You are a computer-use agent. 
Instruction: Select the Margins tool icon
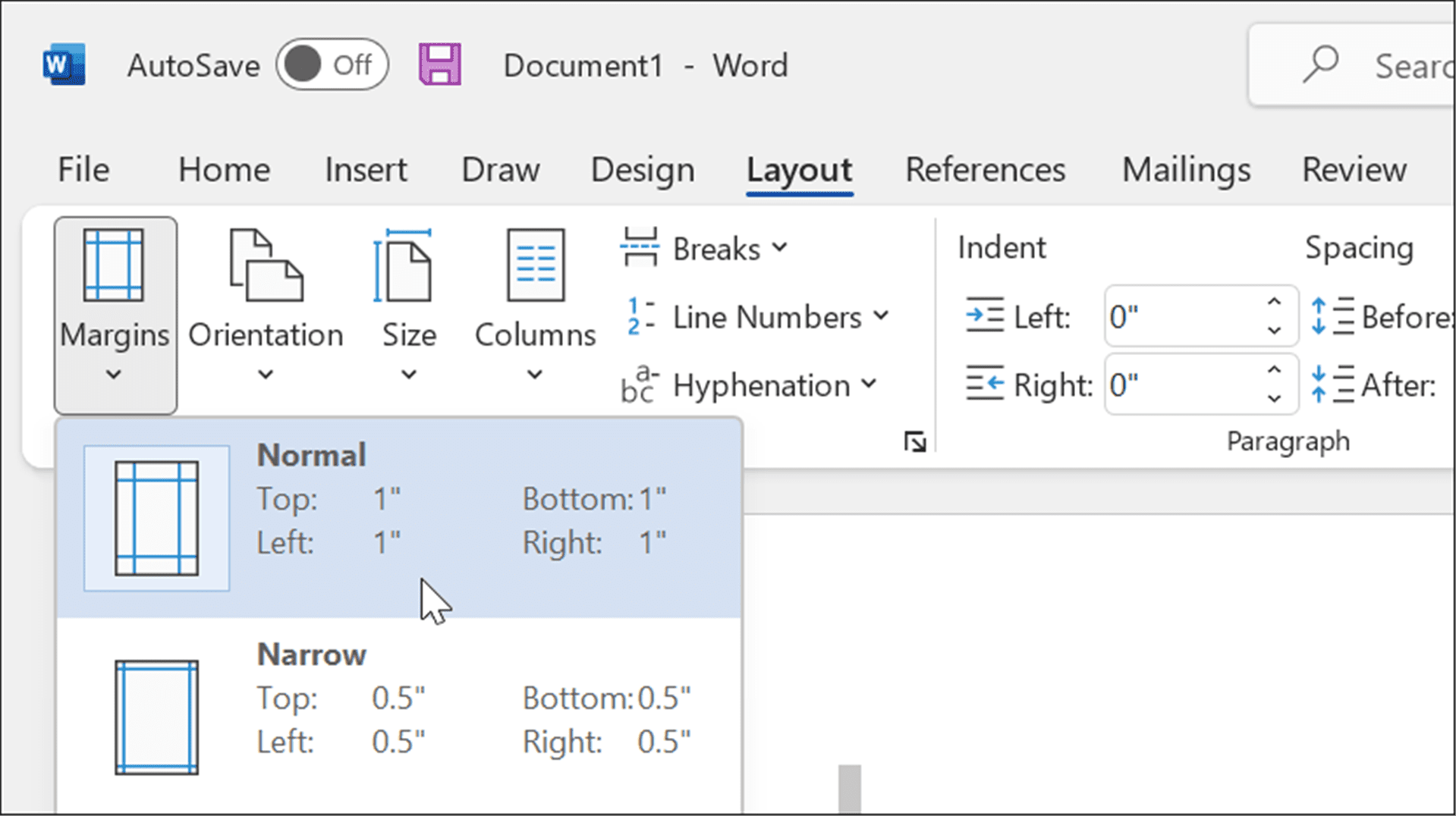pyautogui.click(x=115, y=265)
